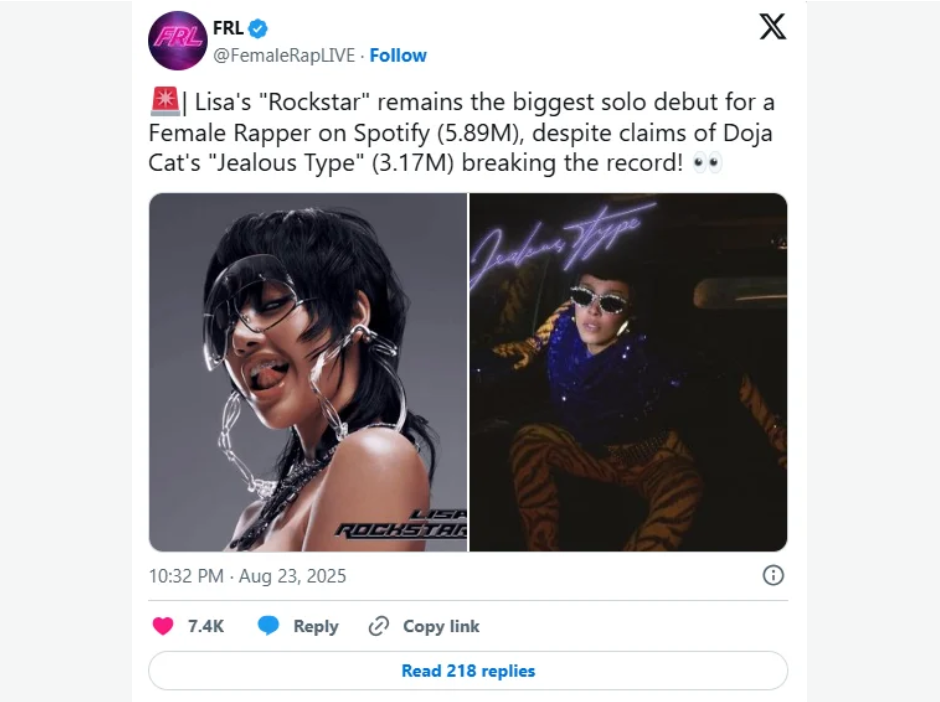Viewport: 940px width, 702px height.
Task: Click the Reply text label
Action: 316,626
